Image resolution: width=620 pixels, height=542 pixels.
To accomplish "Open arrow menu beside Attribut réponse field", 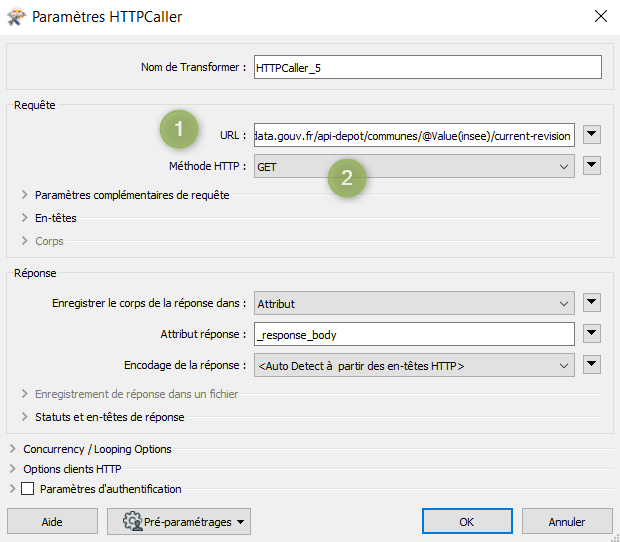I will [x=592, y=333].
